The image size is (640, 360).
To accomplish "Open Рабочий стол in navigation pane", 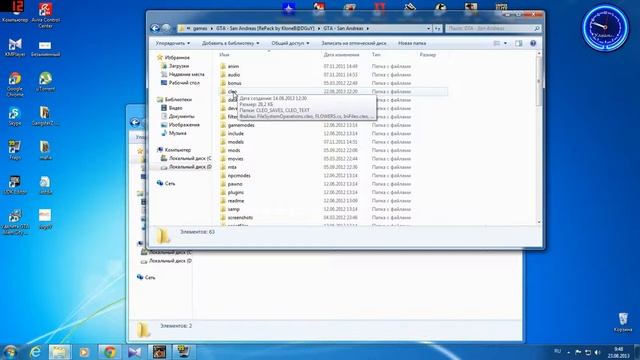I will pos(180,83).
